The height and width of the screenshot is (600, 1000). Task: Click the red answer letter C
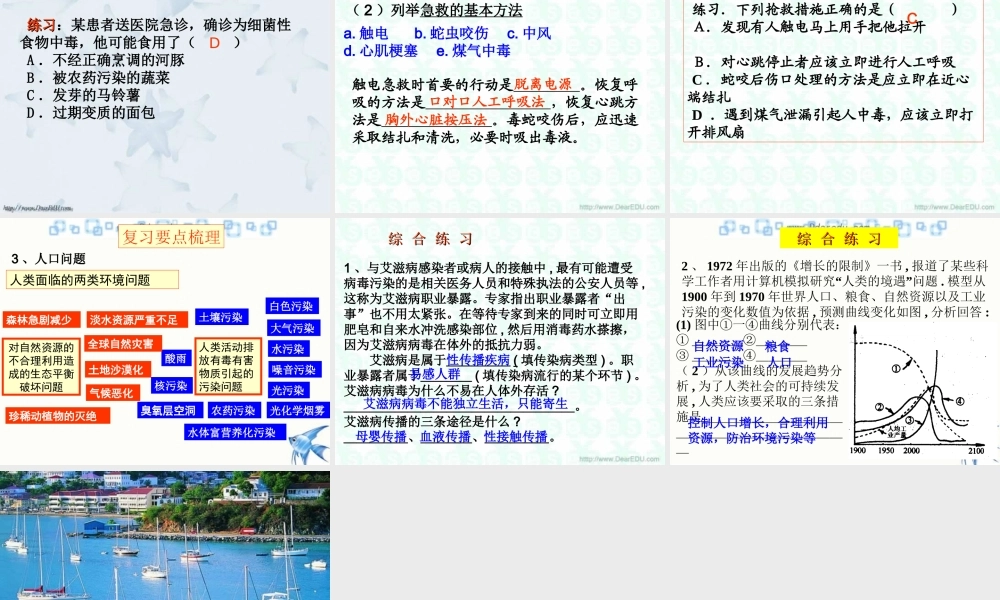[911, 17]
